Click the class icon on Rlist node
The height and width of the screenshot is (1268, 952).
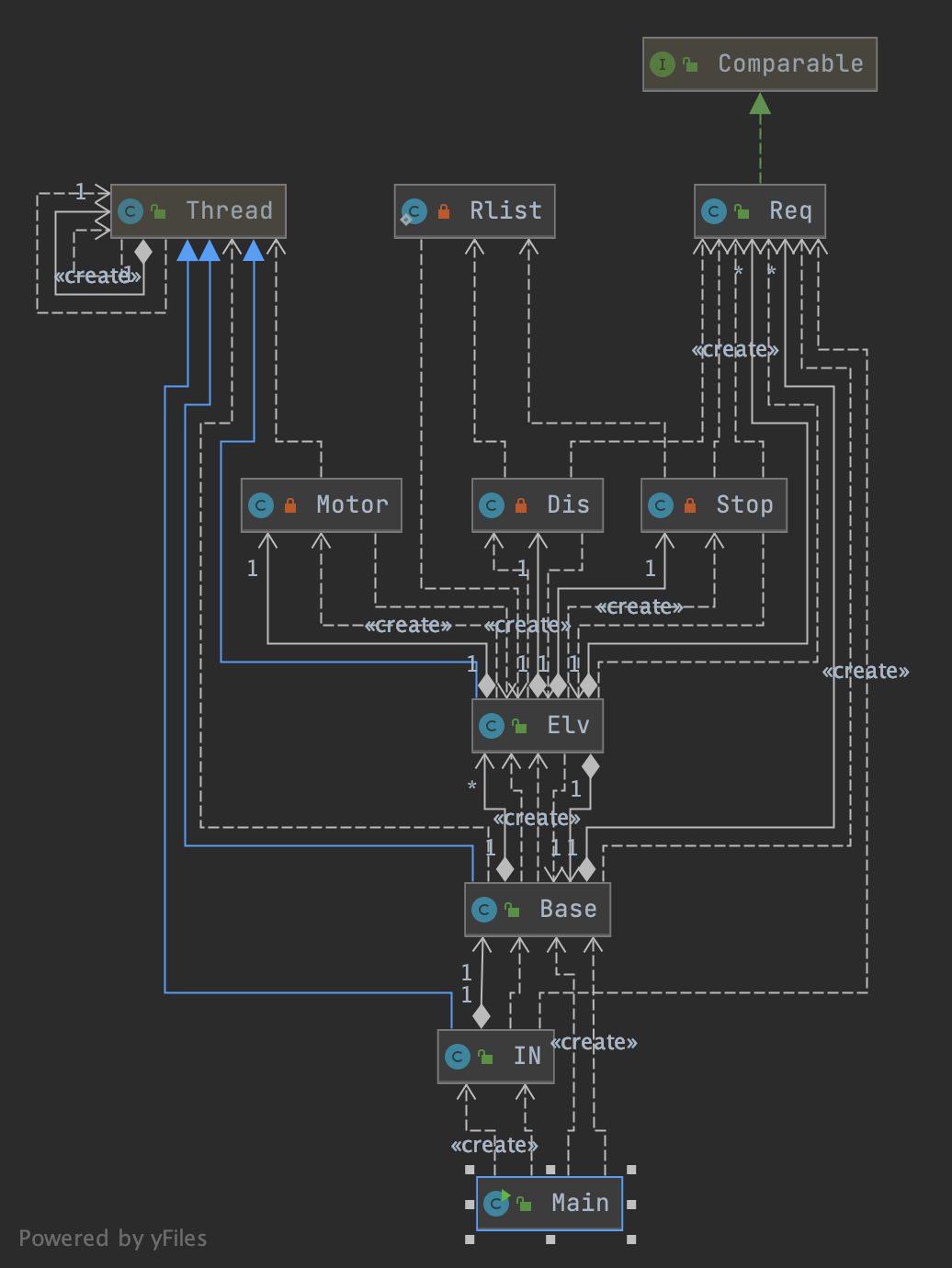pyautogui.click(x=414, y=211)
